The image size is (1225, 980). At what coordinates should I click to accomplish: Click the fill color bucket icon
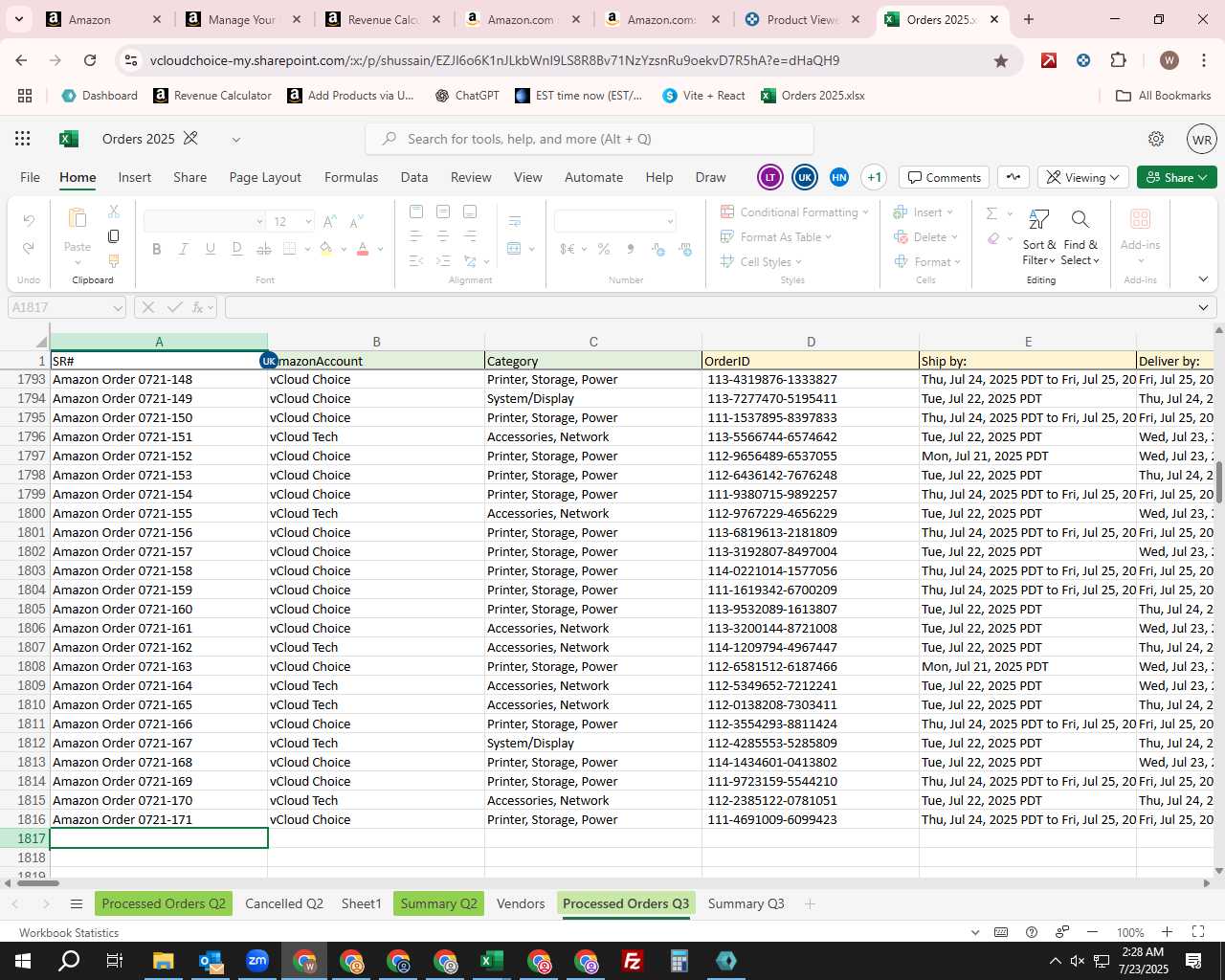(326, 249)
